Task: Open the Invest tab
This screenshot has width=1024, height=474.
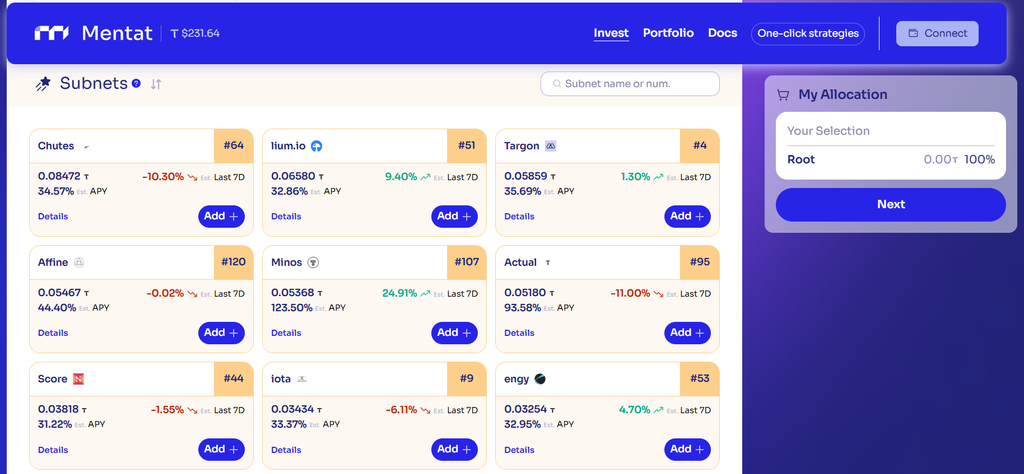Action: point(611,33)
